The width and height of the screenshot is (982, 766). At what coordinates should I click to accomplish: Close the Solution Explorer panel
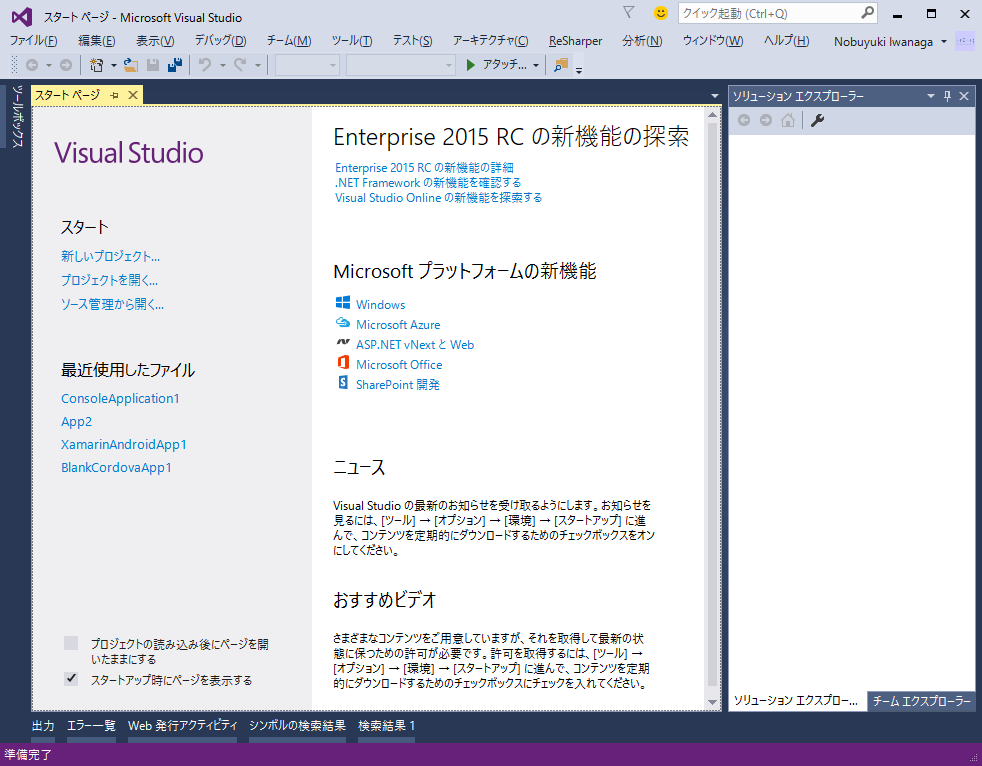pos(964,96)
